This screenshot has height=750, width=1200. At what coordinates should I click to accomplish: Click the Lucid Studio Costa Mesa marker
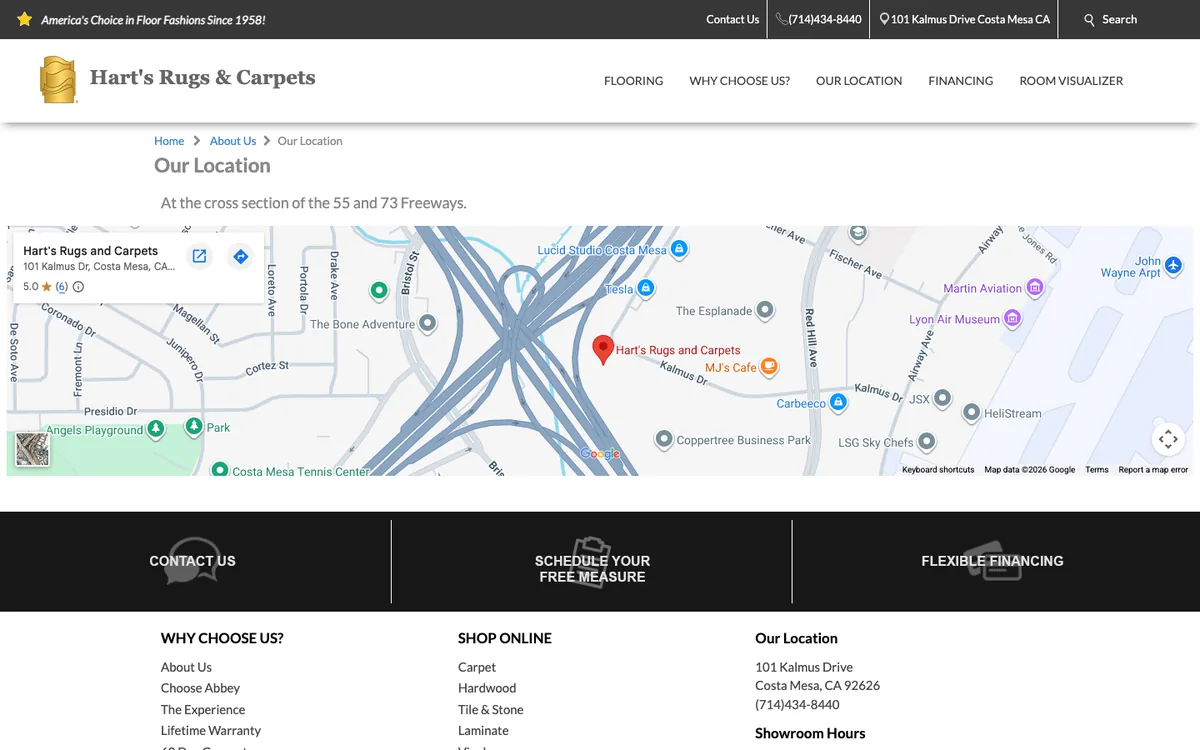[x=679, y=249]
